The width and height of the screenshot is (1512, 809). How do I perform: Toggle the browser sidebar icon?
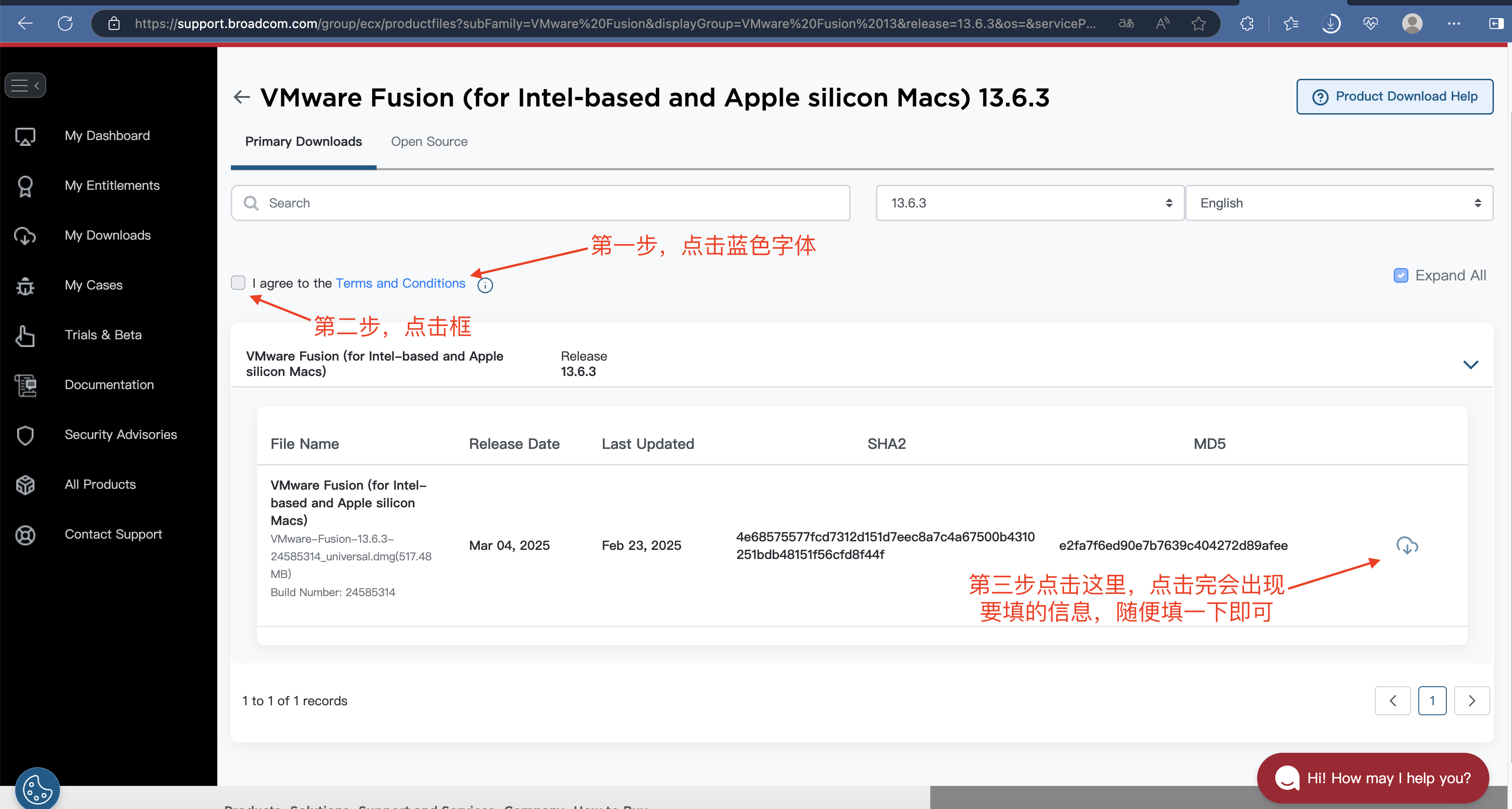(1496, 24)
